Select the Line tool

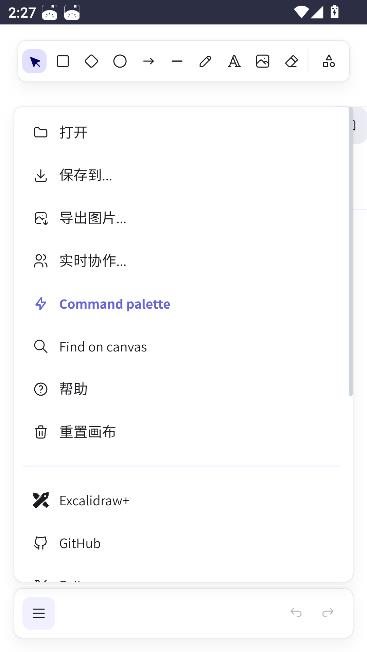tap(177, 62)
